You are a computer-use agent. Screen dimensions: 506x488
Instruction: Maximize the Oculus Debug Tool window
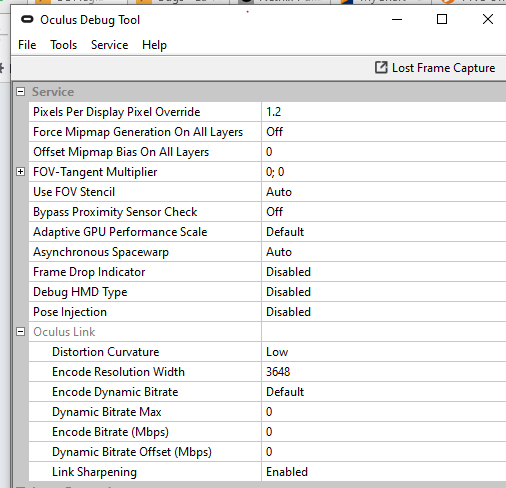(442, 19)
